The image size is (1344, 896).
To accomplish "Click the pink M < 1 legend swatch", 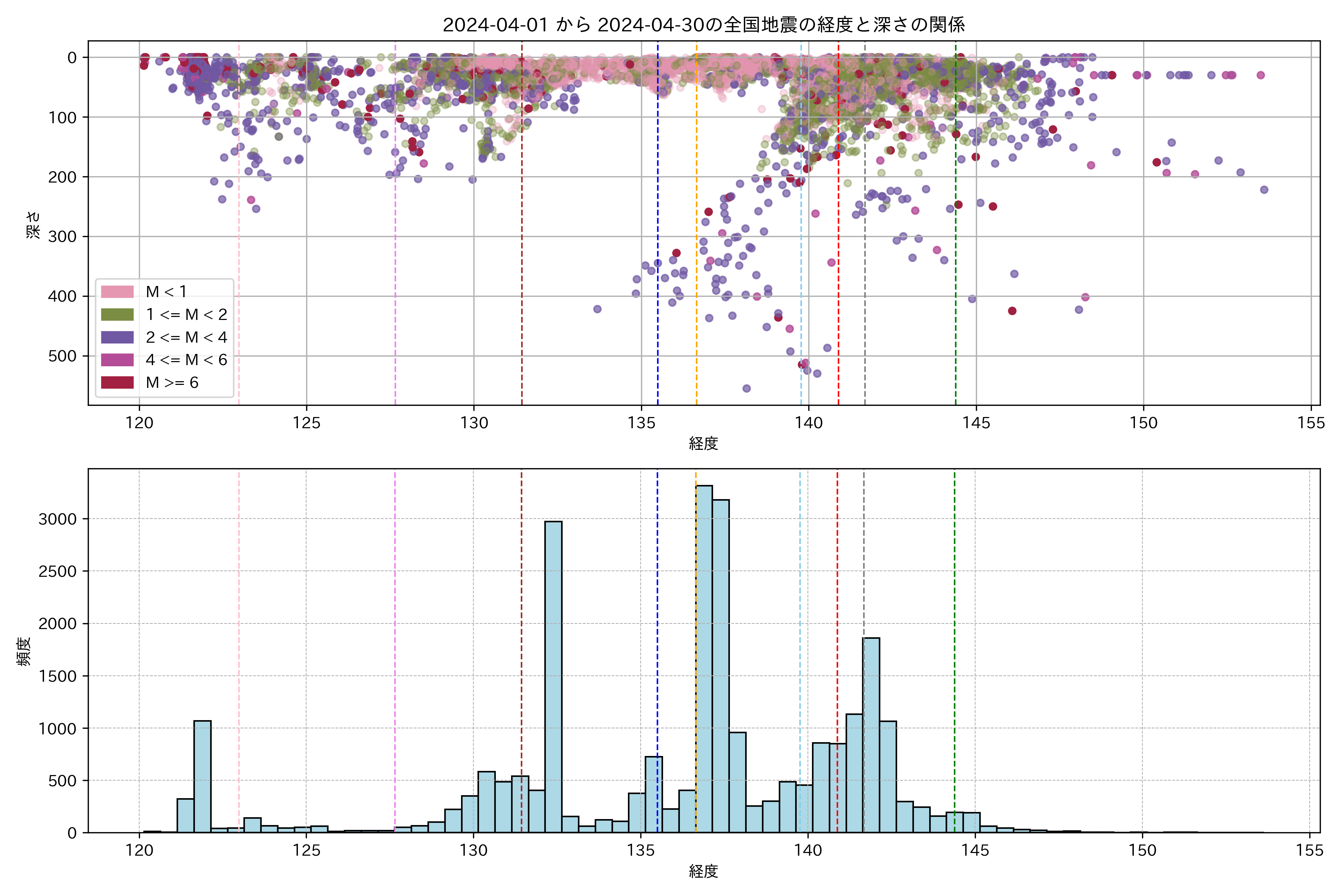I will click(x=117, y=292).
